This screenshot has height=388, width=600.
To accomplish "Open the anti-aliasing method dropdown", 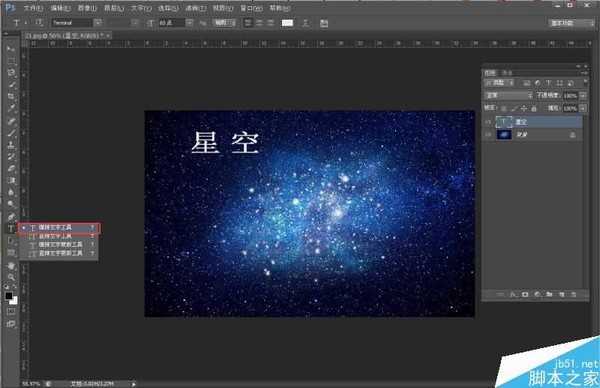I will click(x=224, y=23).
